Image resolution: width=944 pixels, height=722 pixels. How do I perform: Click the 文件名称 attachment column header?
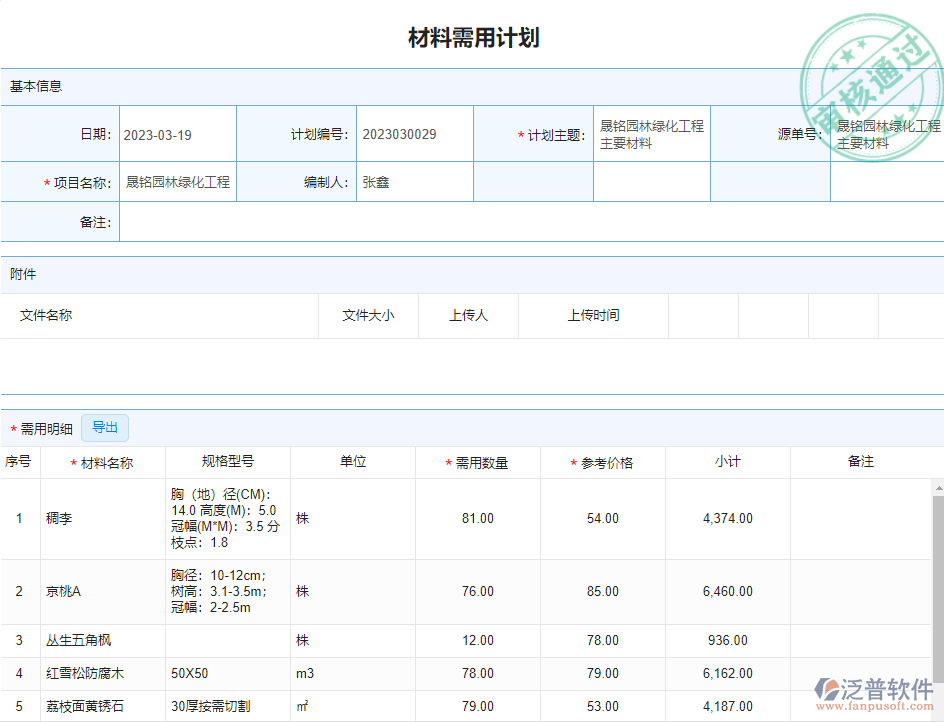(46, 315)
